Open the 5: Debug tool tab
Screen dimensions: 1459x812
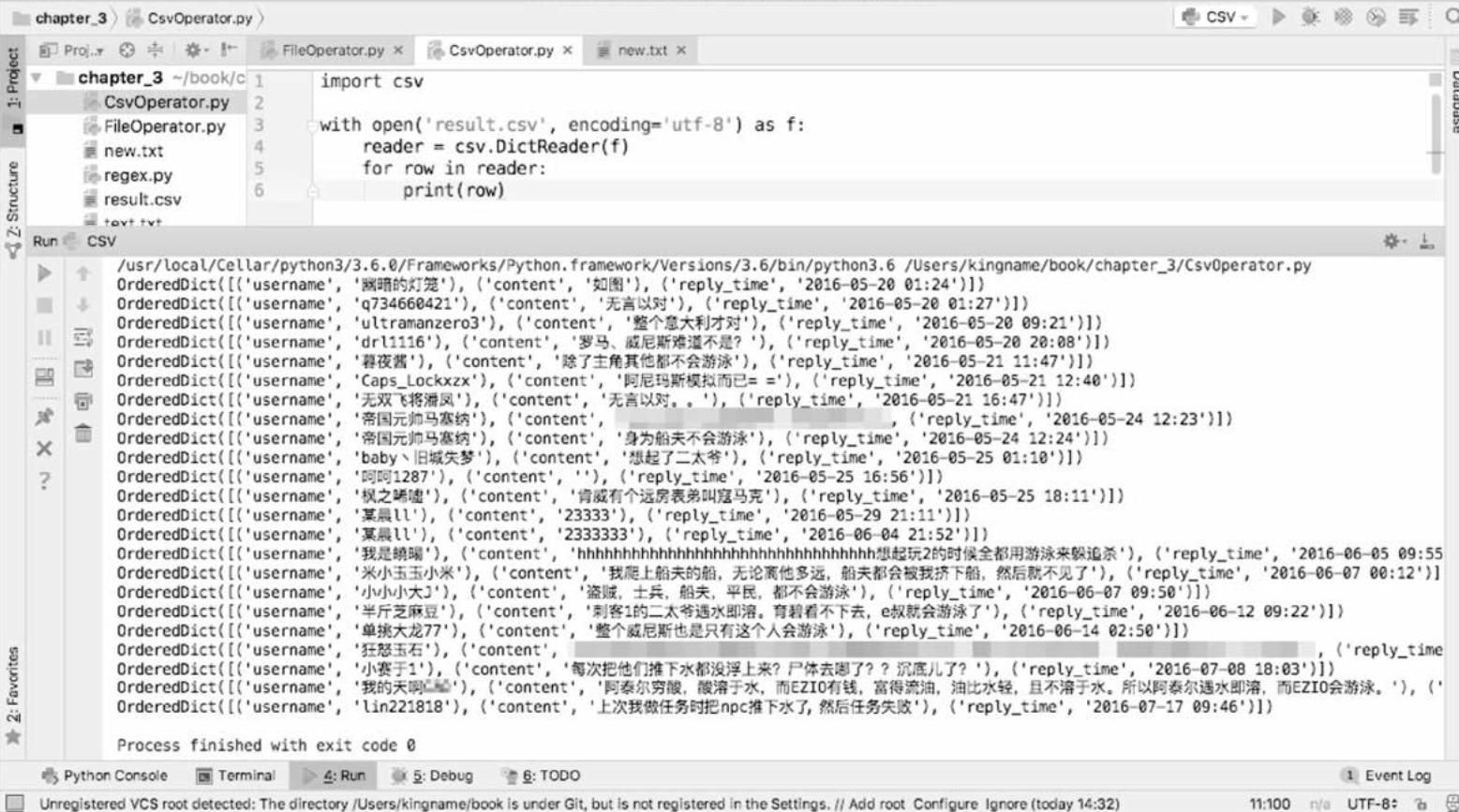(x=432, y=775)
